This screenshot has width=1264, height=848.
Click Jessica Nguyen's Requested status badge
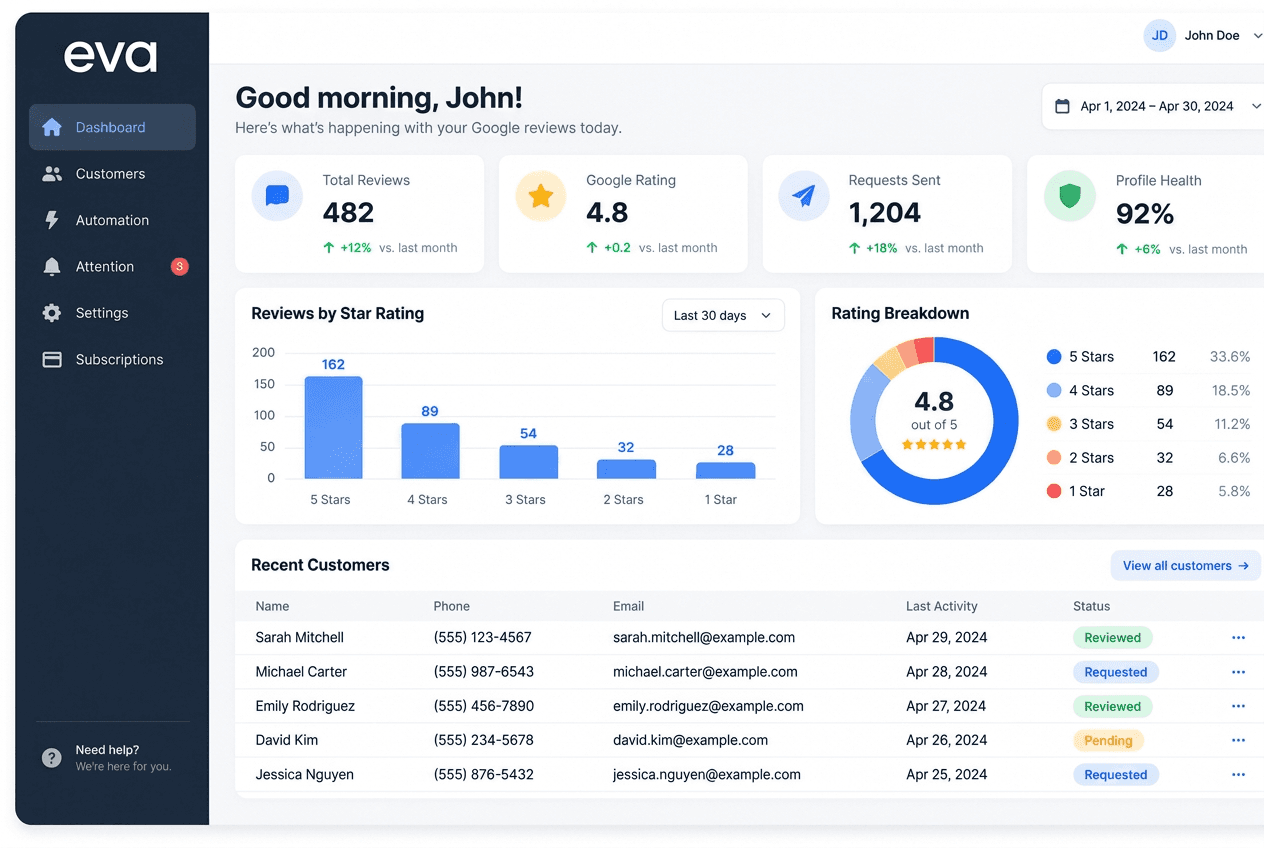pos(1115,775)
